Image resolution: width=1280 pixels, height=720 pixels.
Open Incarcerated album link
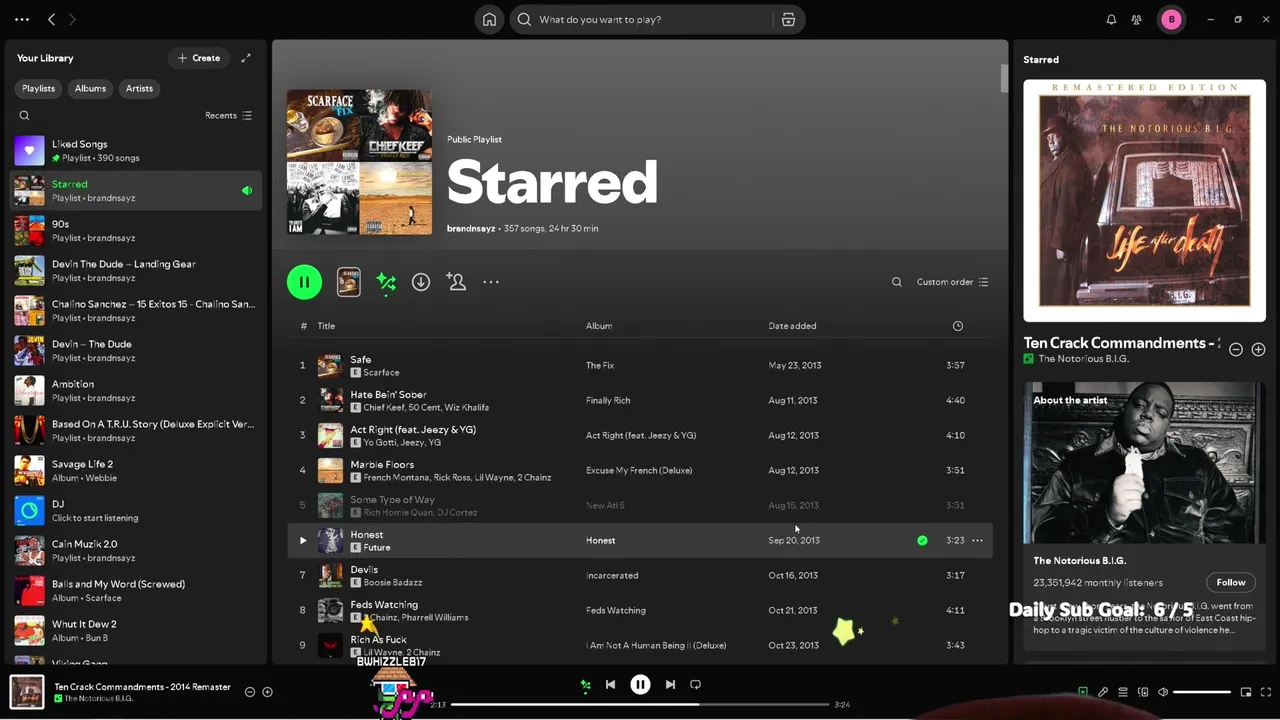(612, 575)
